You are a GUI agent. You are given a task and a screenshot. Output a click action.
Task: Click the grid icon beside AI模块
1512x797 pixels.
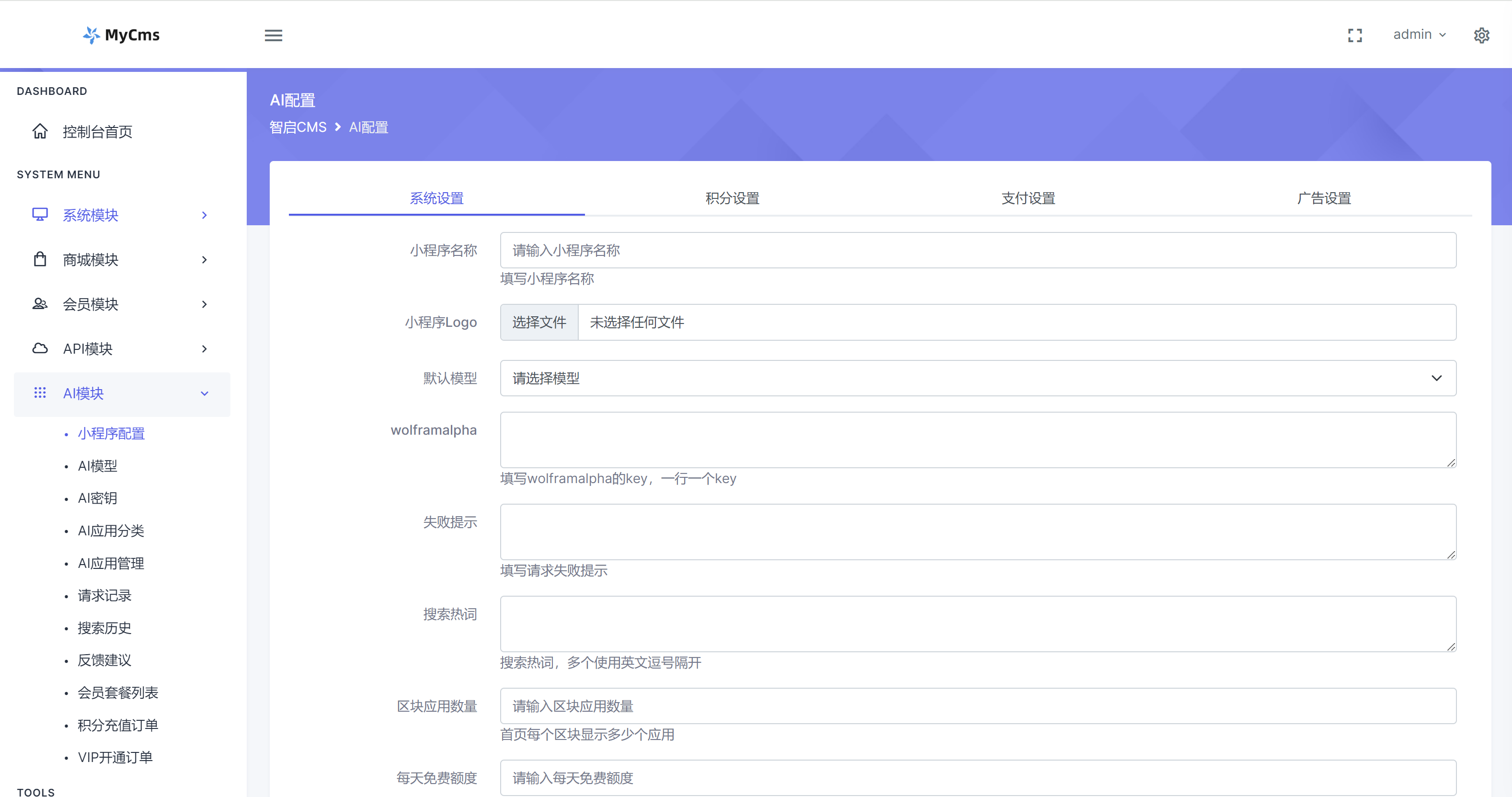[x=40, y=393]
